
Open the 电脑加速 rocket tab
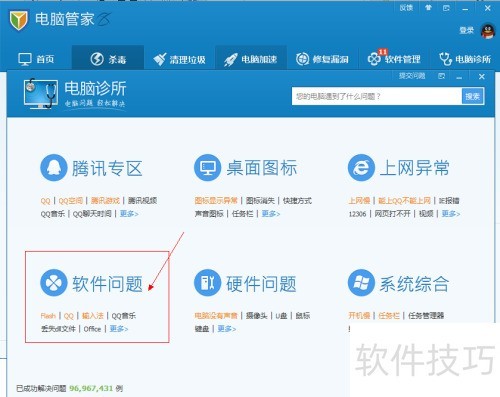(251, 59)
